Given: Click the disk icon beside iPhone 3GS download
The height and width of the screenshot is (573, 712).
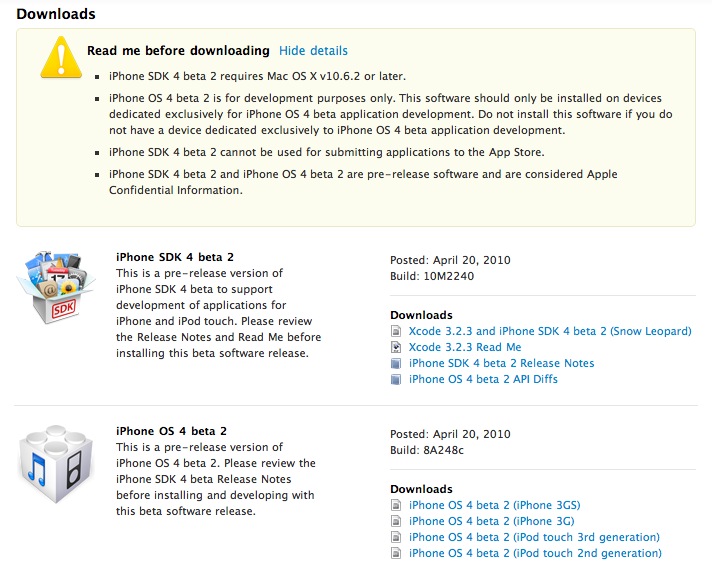Looking at the screenshot, I should 397,505.
